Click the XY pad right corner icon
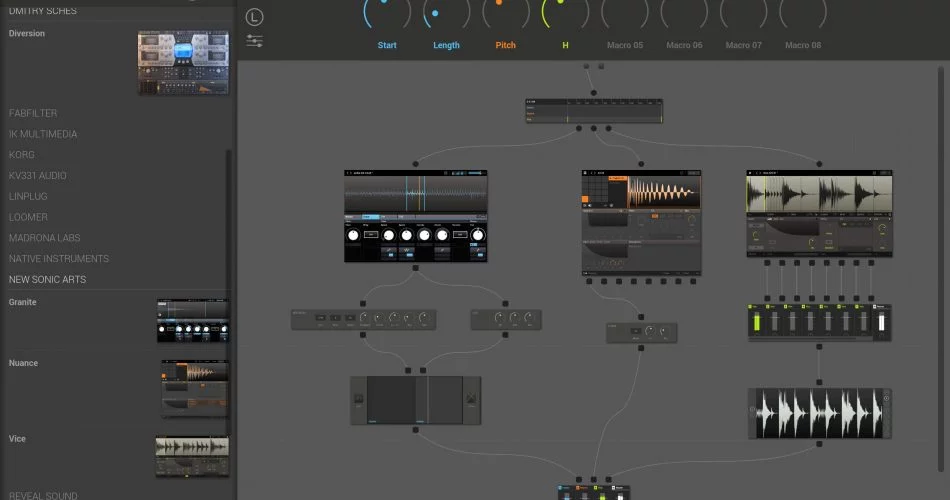 coord(471,399)
